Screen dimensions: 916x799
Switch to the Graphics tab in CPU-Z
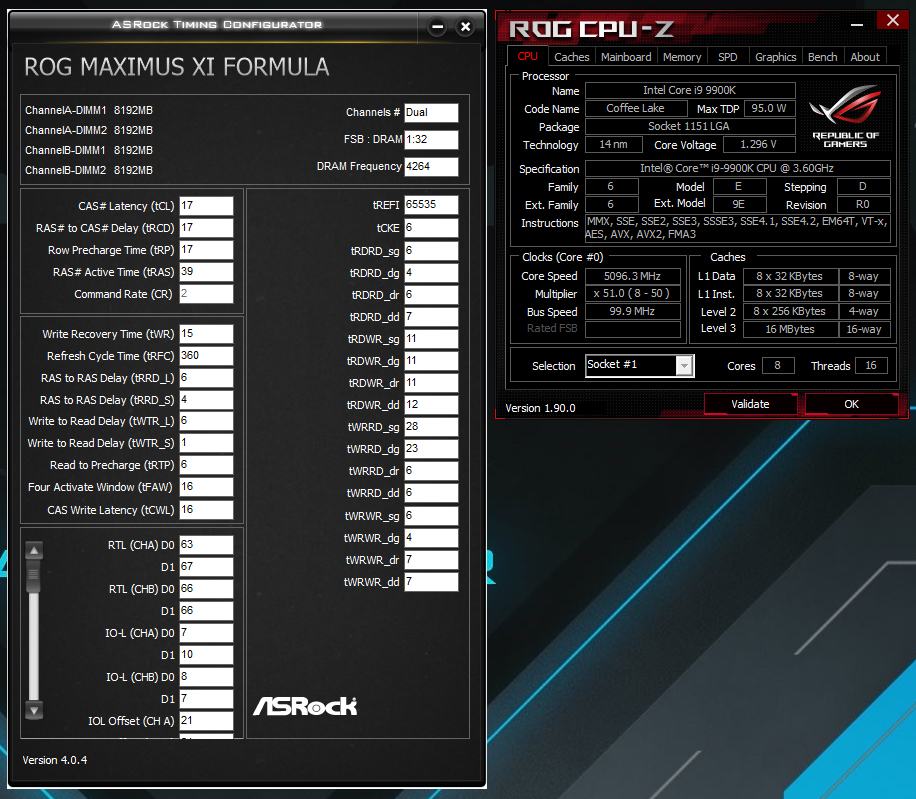click(x=775, y=57)
